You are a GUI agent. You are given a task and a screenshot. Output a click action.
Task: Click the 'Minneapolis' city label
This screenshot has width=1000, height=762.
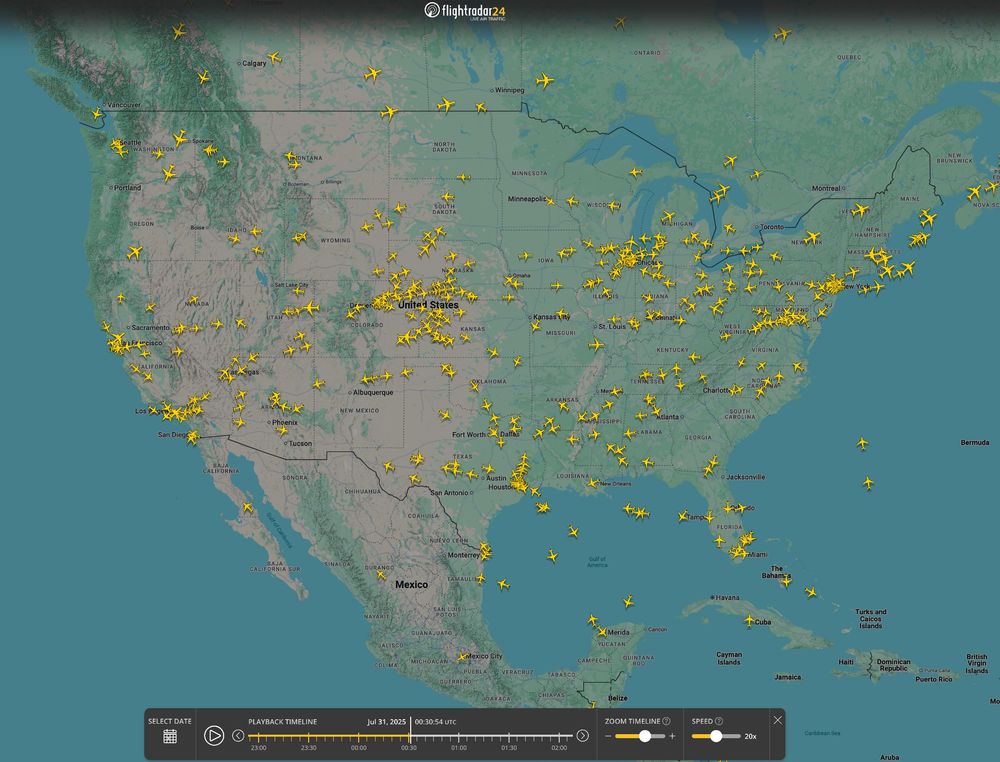coord(527,198)
